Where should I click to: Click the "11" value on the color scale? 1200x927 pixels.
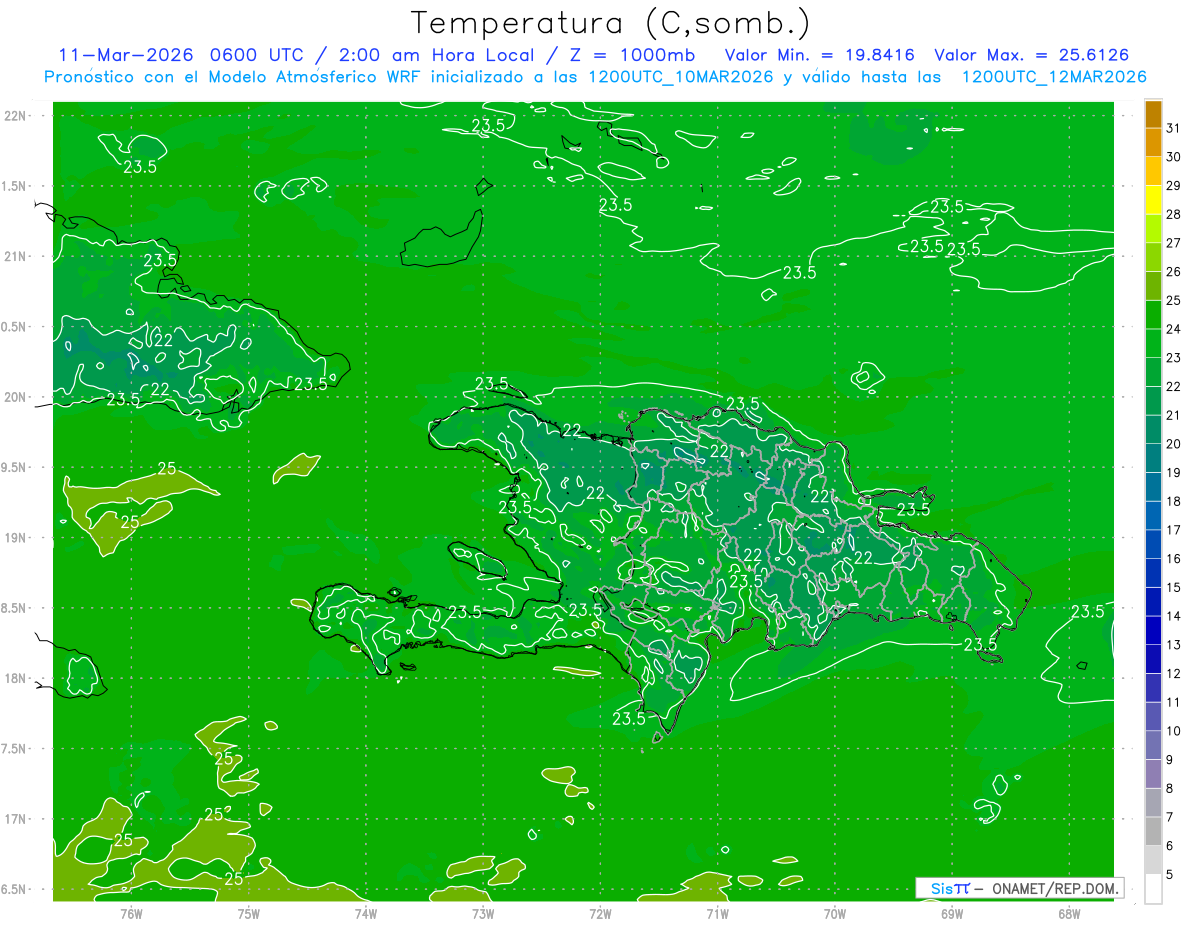coord(1174,703)
